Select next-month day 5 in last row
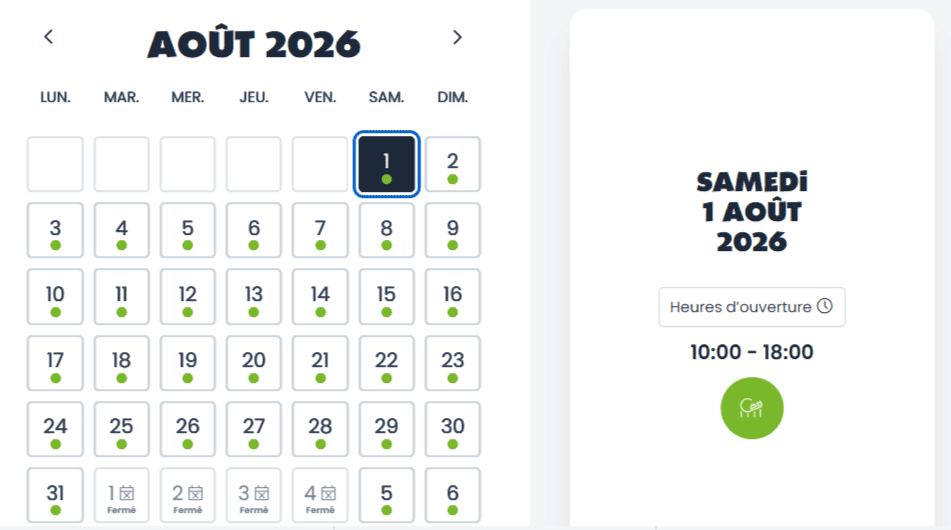The image size is (951, 530). [386, 495]
